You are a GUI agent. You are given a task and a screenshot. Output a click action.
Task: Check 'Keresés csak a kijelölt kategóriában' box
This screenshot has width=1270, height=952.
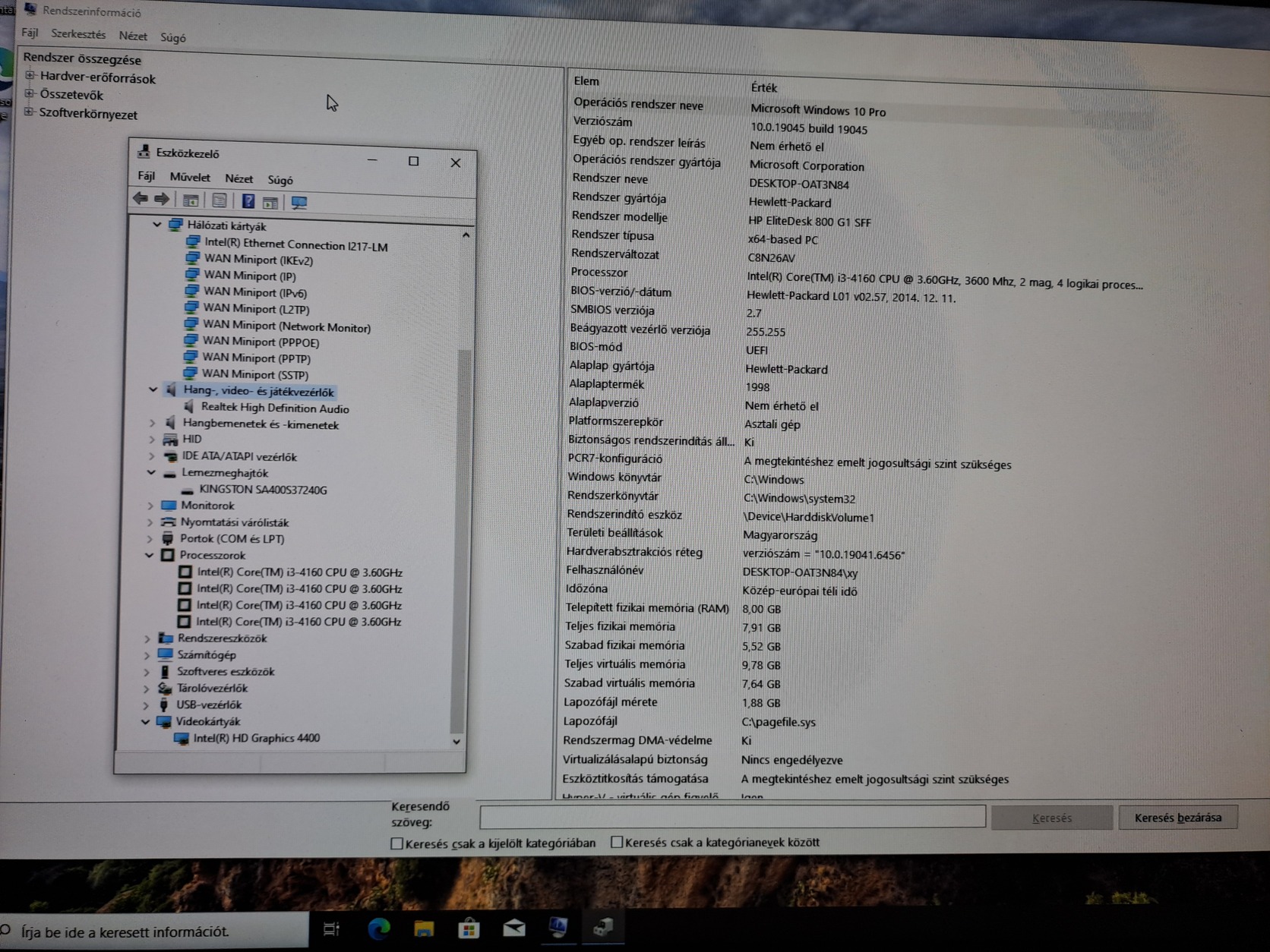pyautogui.click(x=396, y=843)
